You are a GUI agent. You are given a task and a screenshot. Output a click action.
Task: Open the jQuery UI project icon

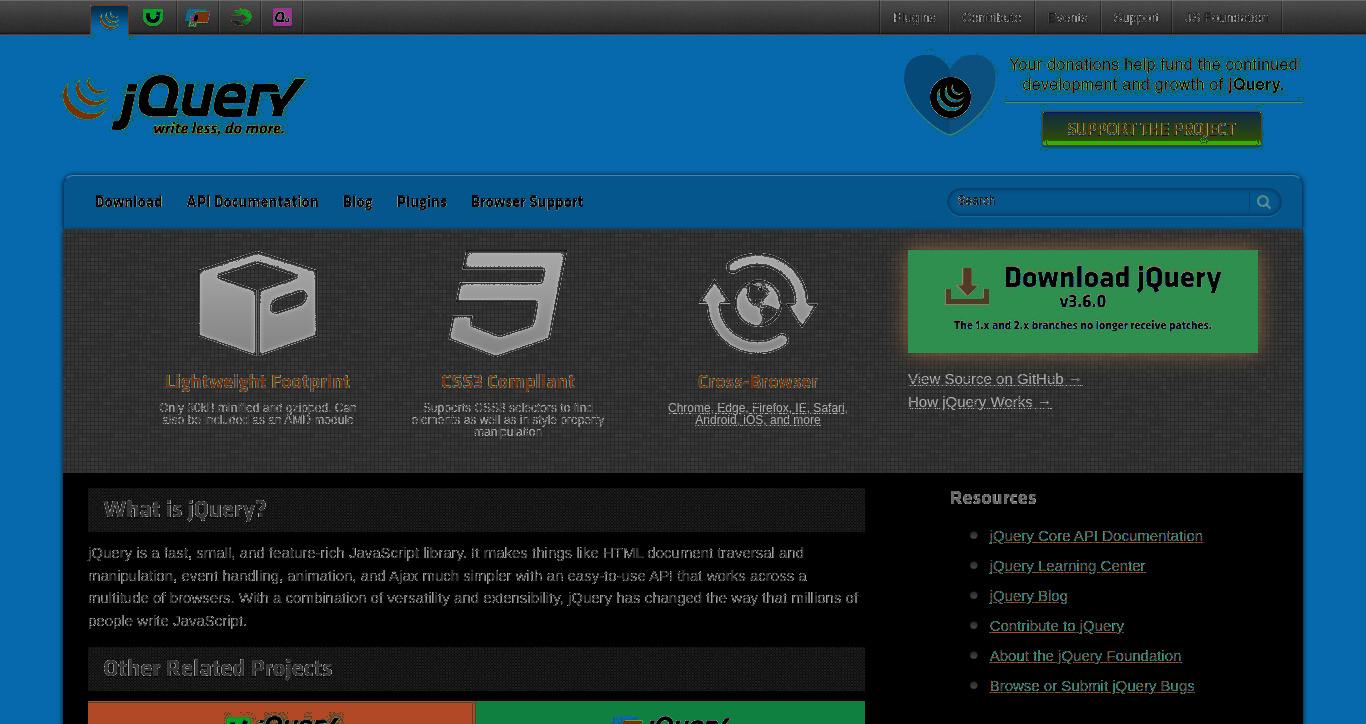coord(152,17)
